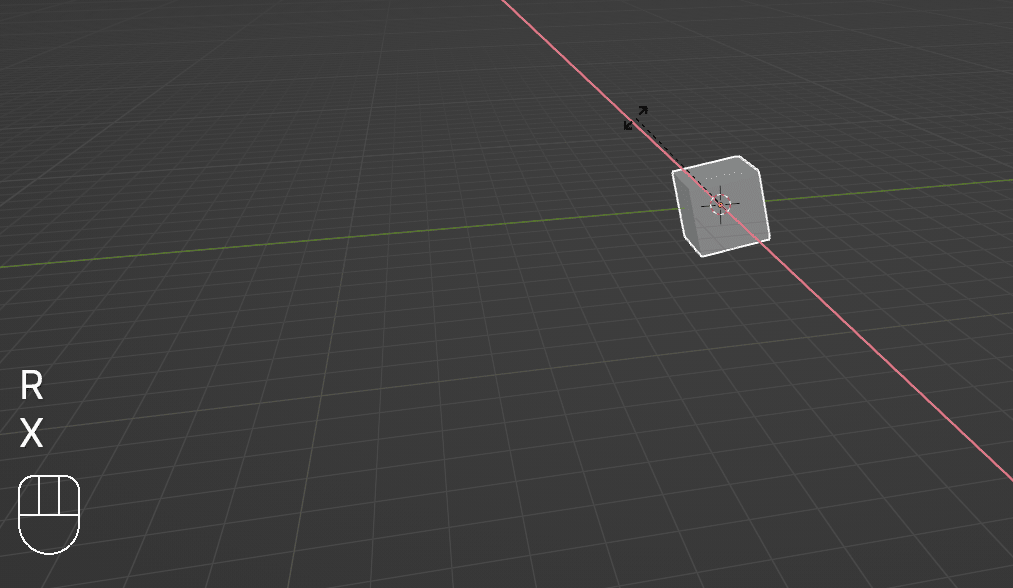1013x588 pixels.
Task: Click the left button of the mouse overlay
Action: point(29,496)
